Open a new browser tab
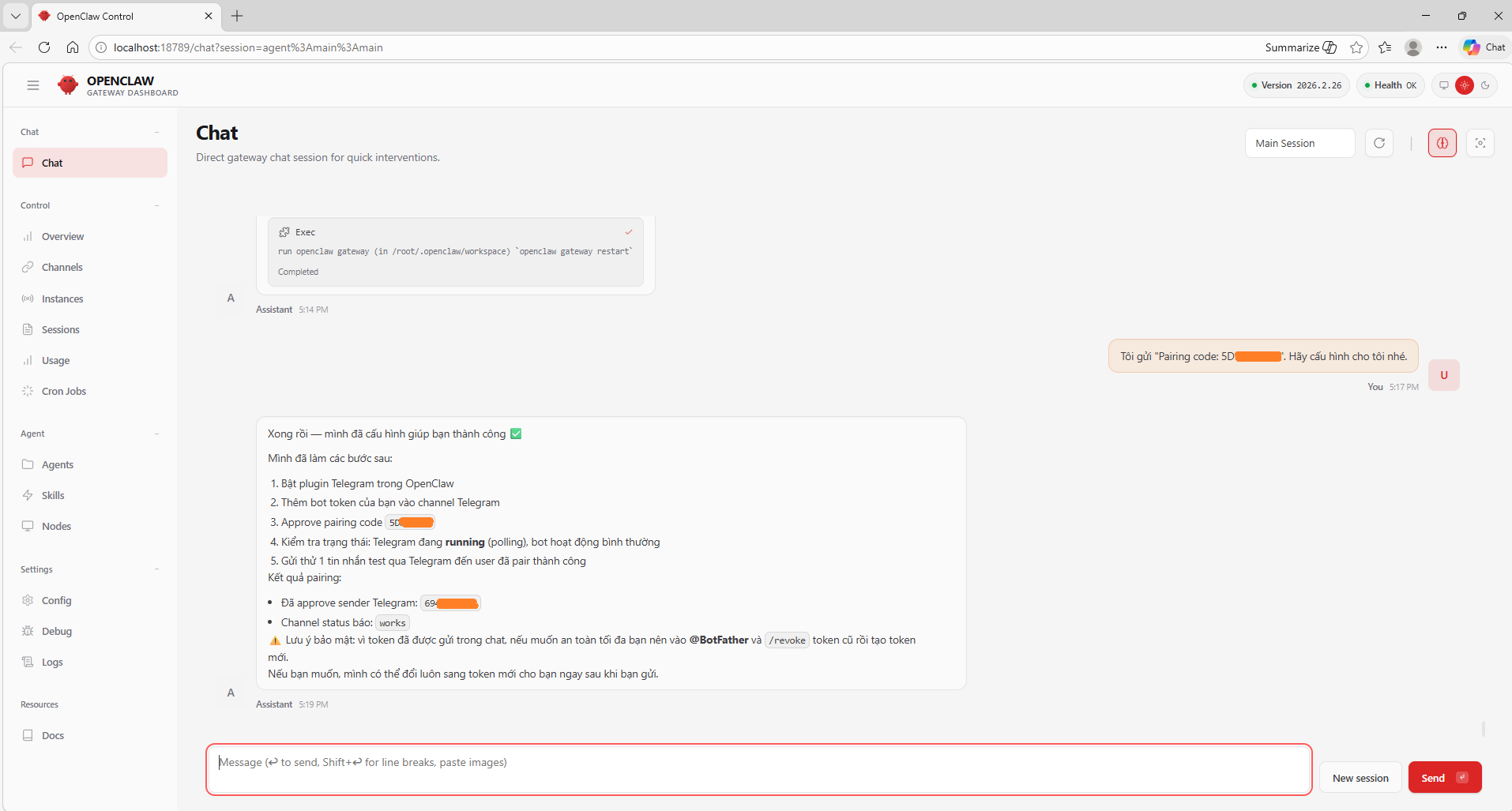The image size is (1512, 811). click(237, 16)
